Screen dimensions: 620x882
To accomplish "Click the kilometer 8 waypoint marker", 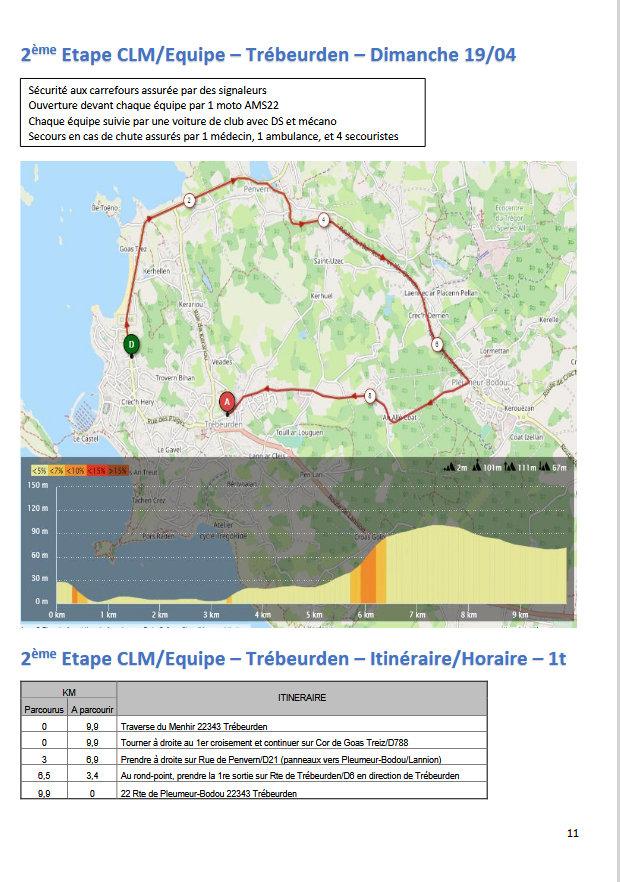I will click(370, 396).
